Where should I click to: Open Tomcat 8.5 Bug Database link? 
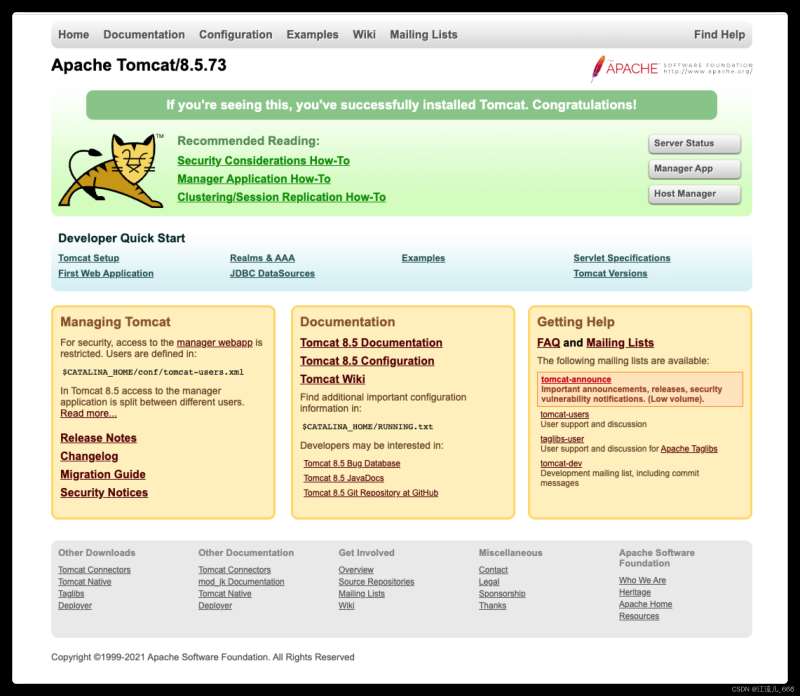pyautogui.click(x=352, y=464)
